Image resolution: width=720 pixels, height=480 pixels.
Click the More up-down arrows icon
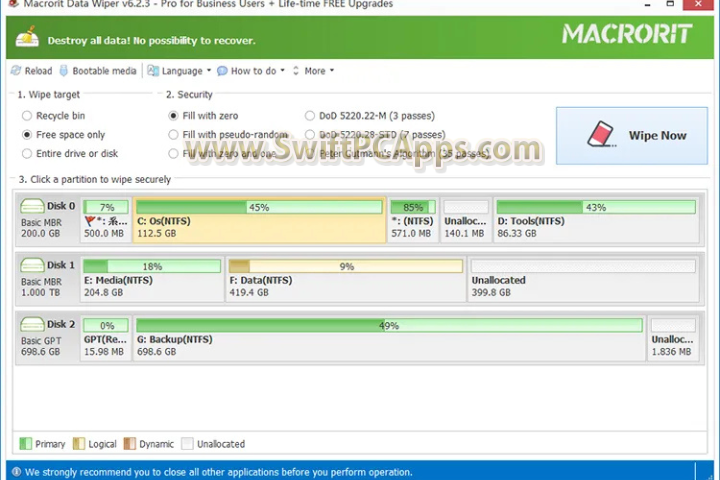pos(296,71)
